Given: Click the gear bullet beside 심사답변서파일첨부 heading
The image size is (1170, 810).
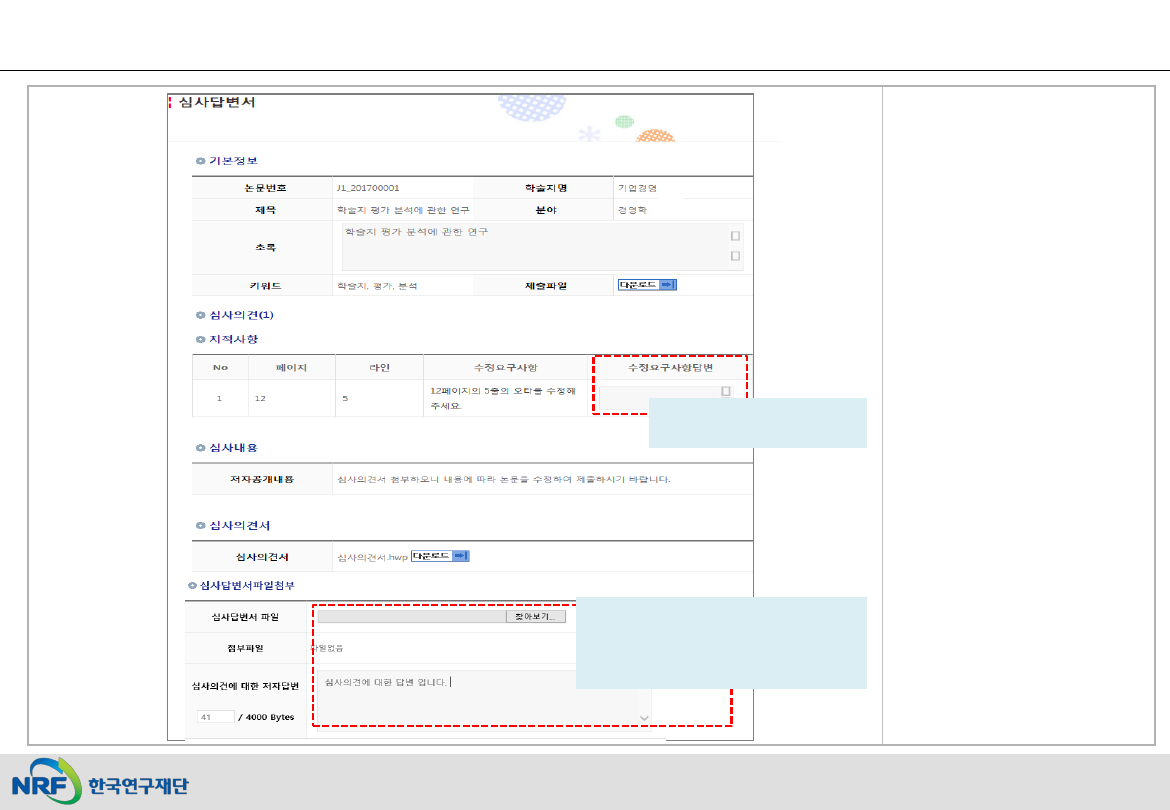Looking at the screenshot, I should (193, 585).
